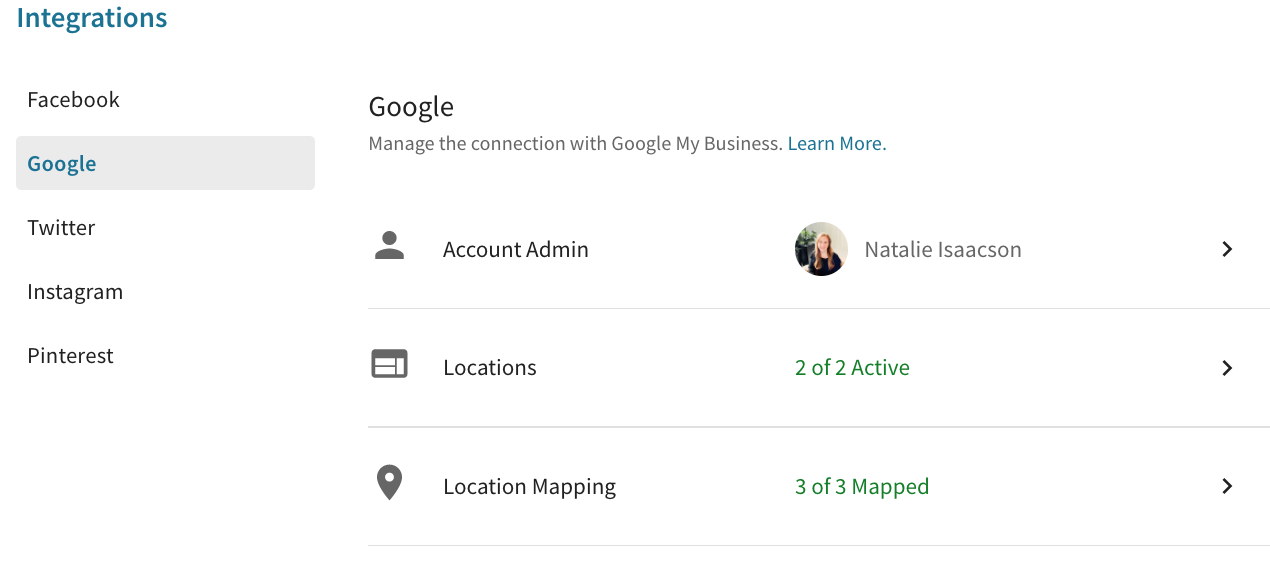Open the Instagram integration settings
Screen dimensions: 1270x564
75,292
